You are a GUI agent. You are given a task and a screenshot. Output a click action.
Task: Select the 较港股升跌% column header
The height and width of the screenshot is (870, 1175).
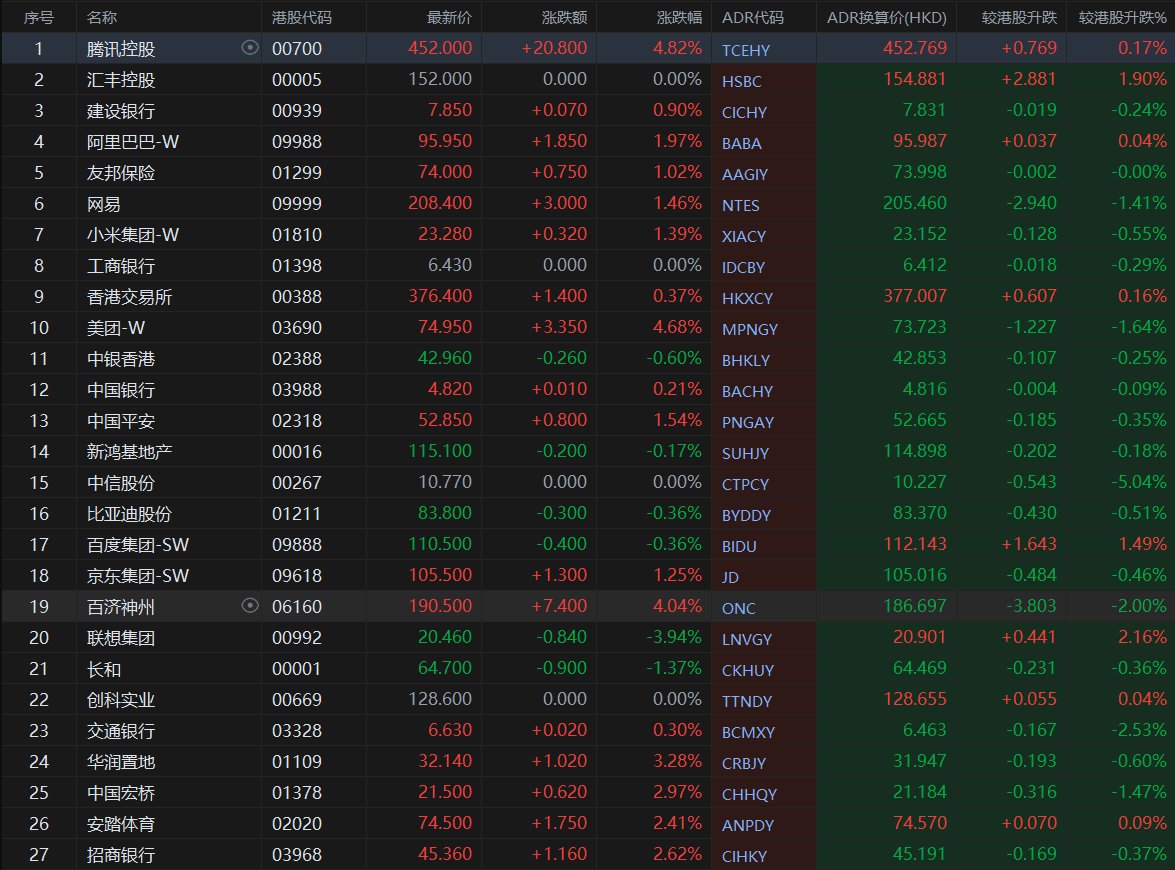[1123, 17]
